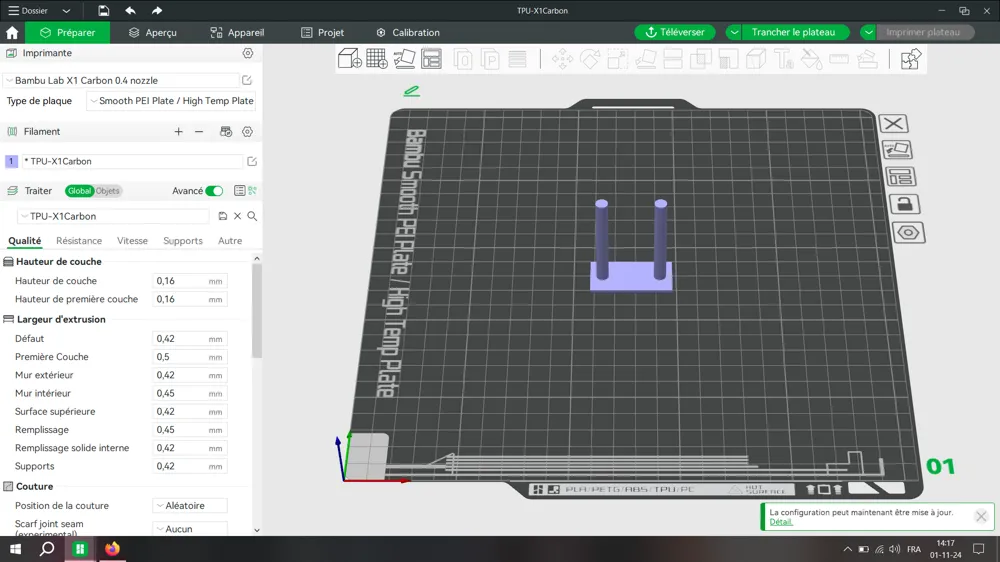Click filament 1 color swatch

(x=12, y=161)
